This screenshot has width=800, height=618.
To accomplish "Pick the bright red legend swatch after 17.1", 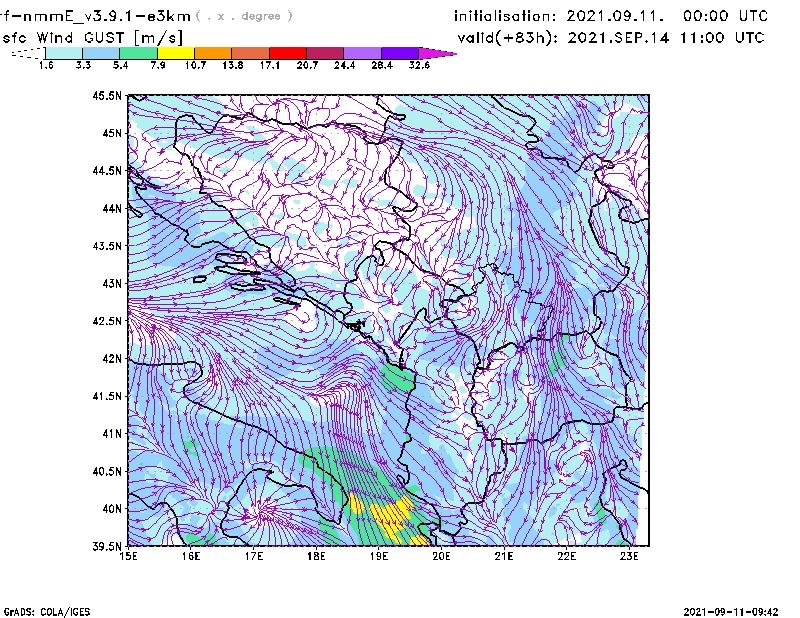I will [x=288, y=53].
